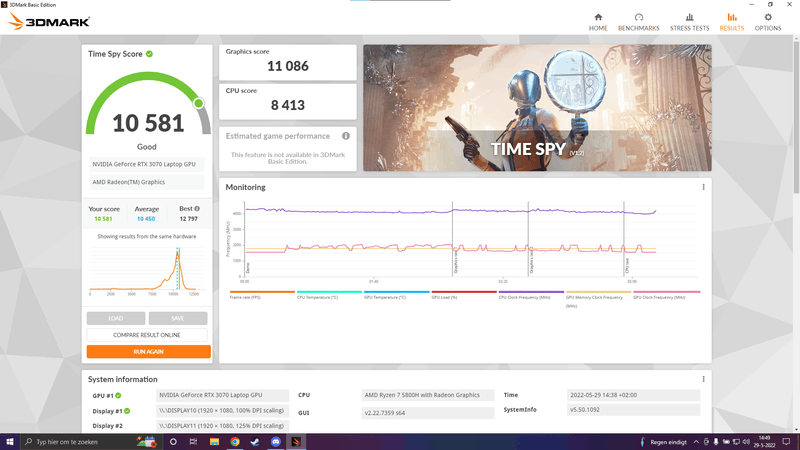Toggle the GPU Load (%) legend
The image size is (800, 450).
pyautogui.click(x=464, y=294)
